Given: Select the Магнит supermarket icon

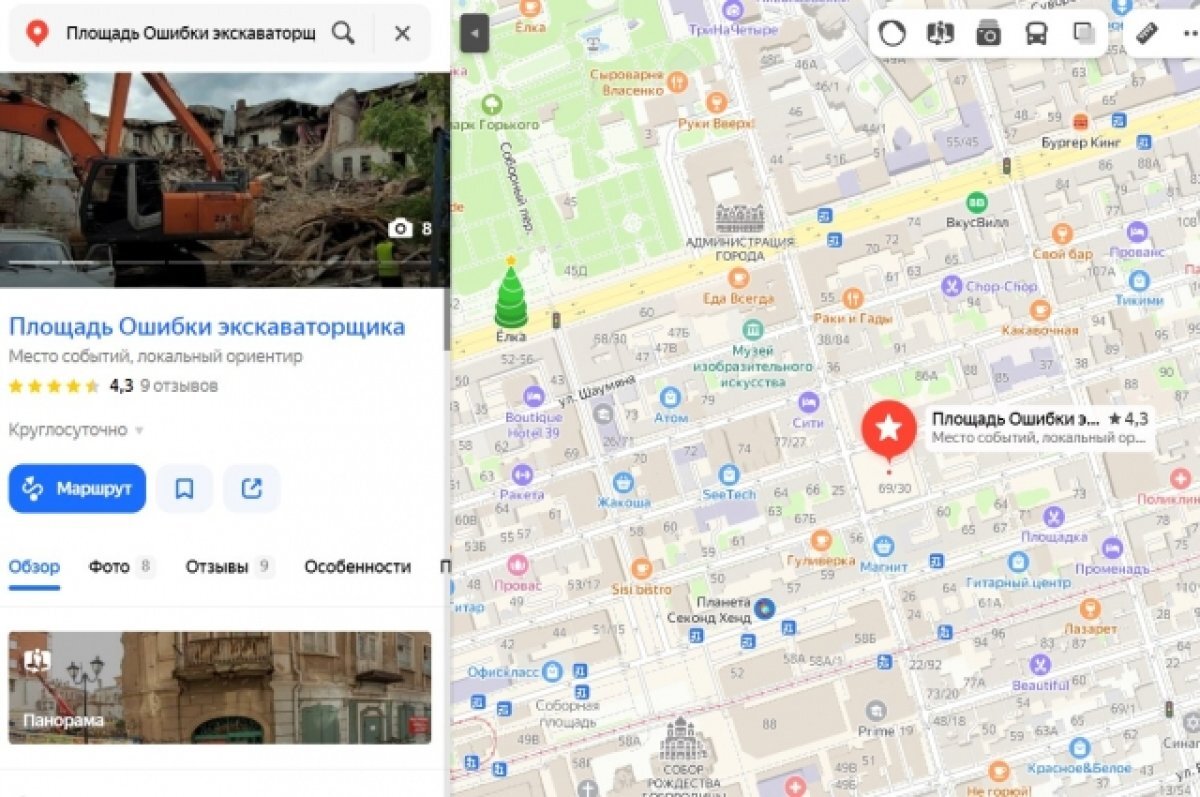Looking at the screenshot, I should [883, 546].
